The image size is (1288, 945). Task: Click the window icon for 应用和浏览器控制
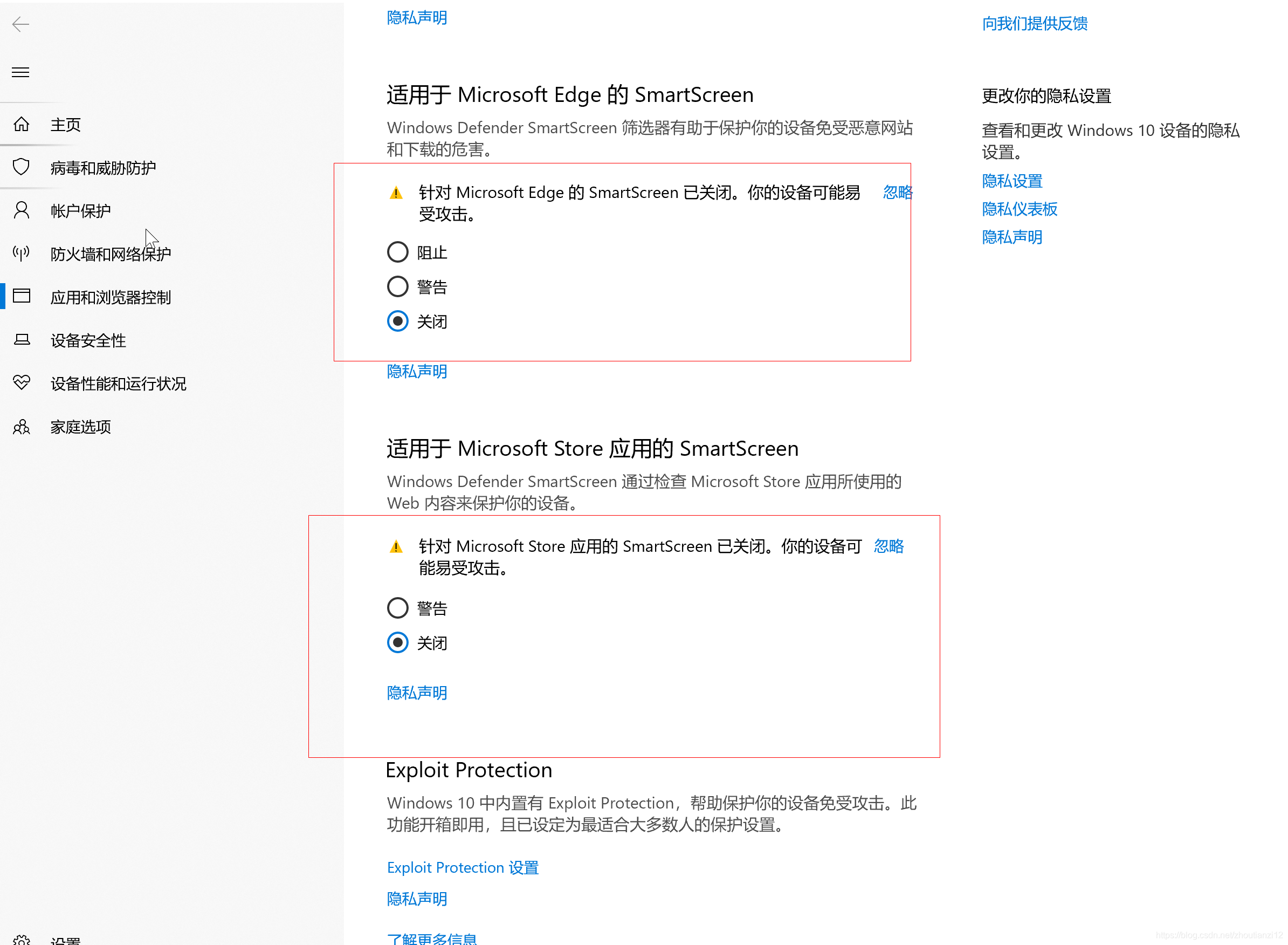pyautogui.click(x=21, y=296)
